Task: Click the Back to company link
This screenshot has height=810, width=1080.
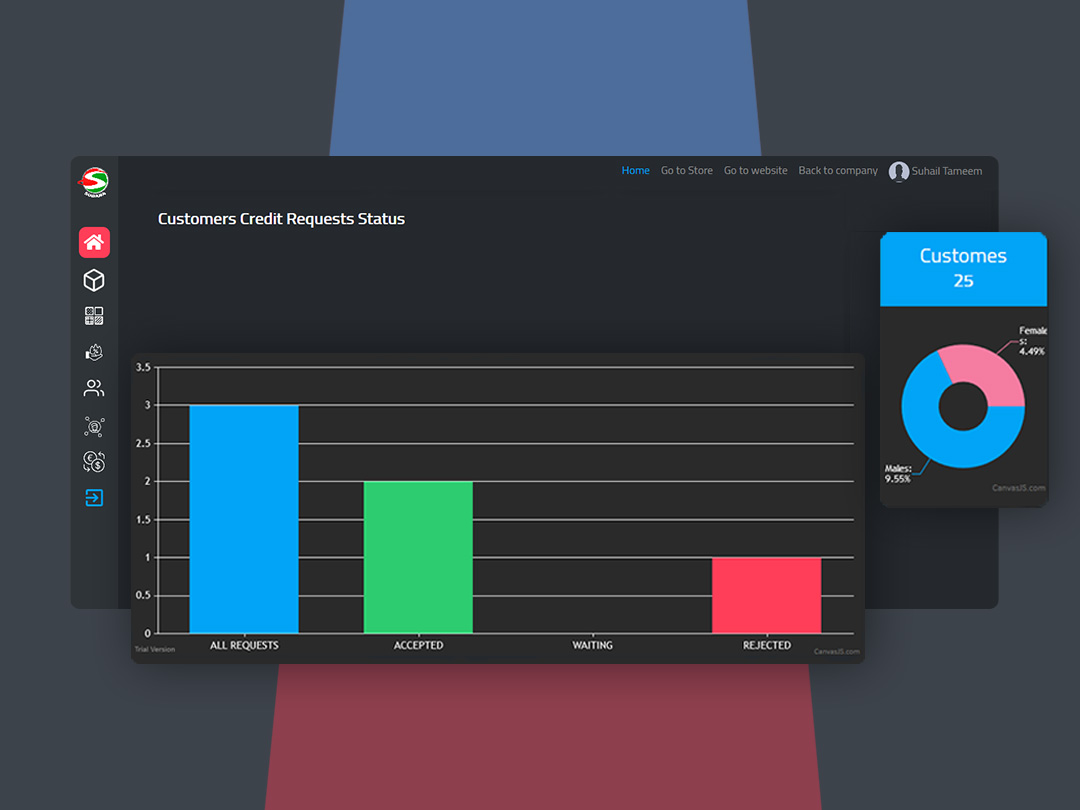Action: pos(837,171)
